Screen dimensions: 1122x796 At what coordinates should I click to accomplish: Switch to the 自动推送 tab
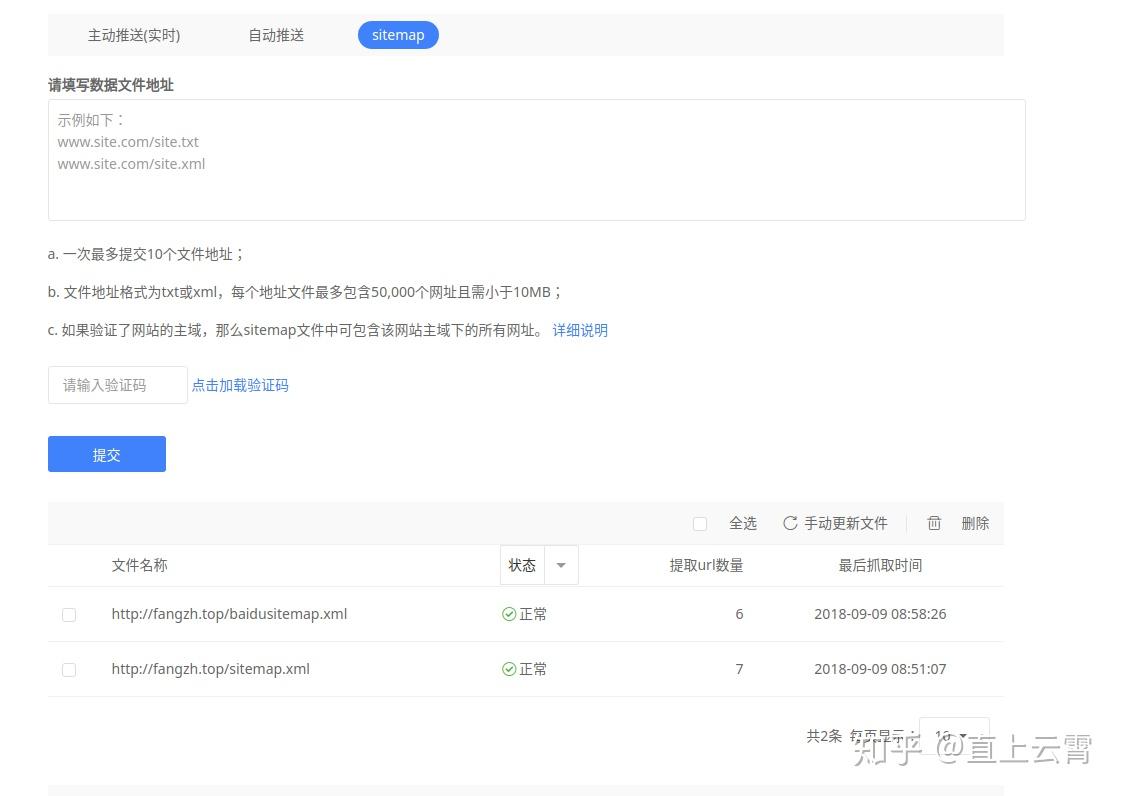pyautogui.click(x=275, y=35)
